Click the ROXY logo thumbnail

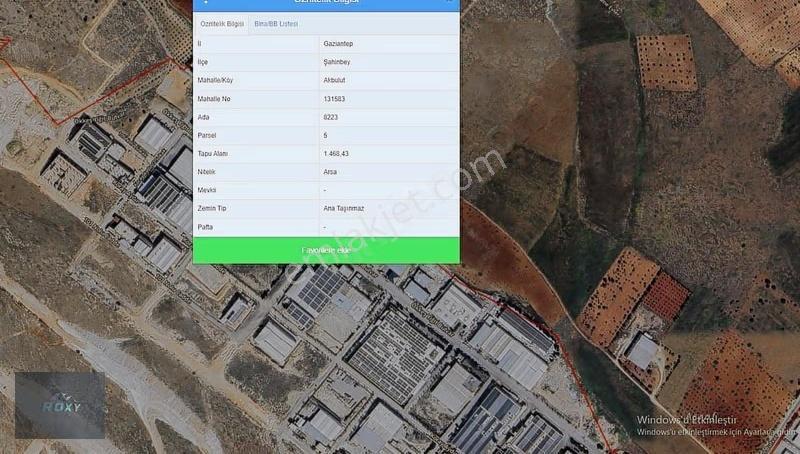[x=60, y=406]
